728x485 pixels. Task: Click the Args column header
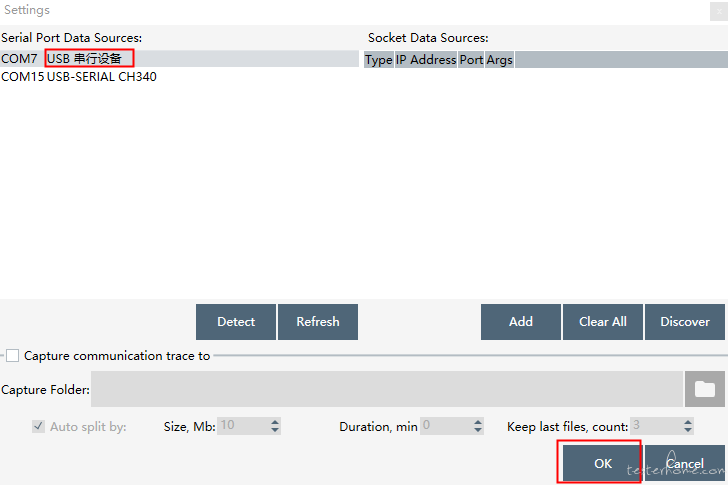point(500,60)
